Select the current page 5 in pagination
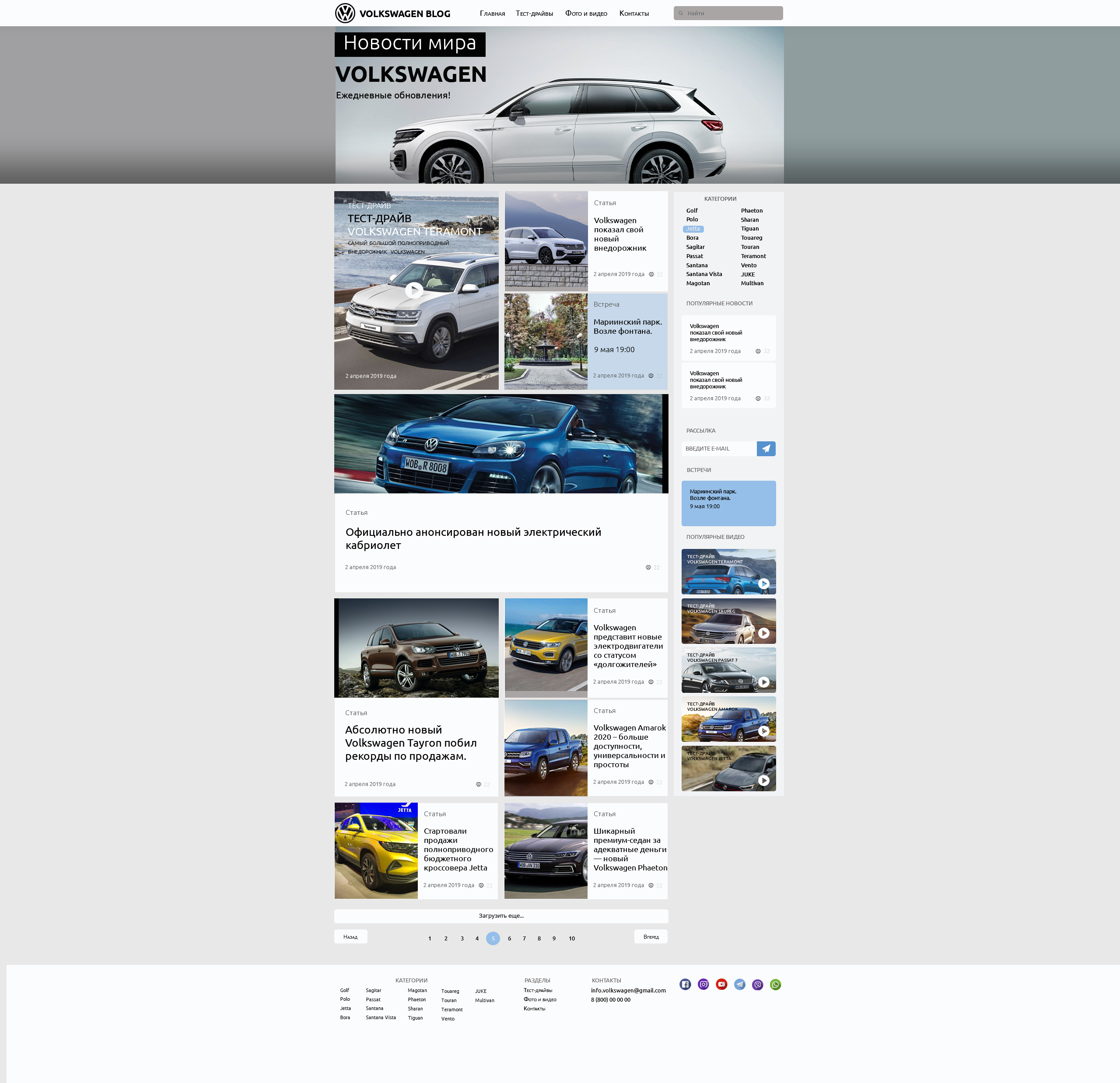 click(493, 939)
